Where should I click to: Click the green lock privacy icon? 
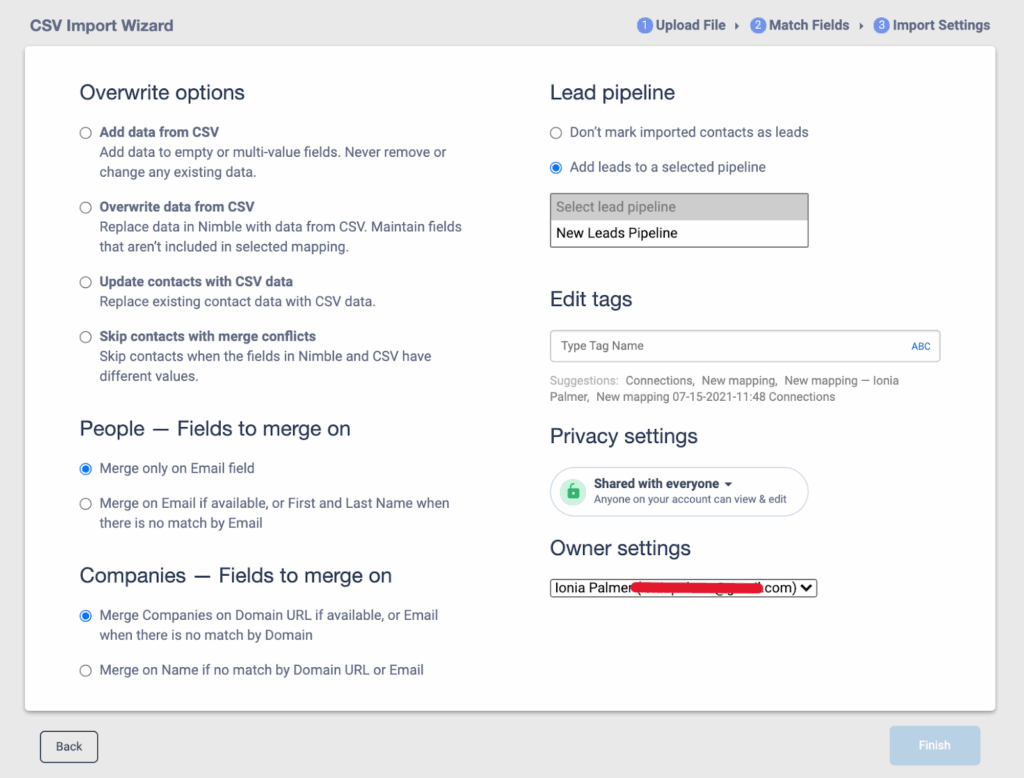573,492
